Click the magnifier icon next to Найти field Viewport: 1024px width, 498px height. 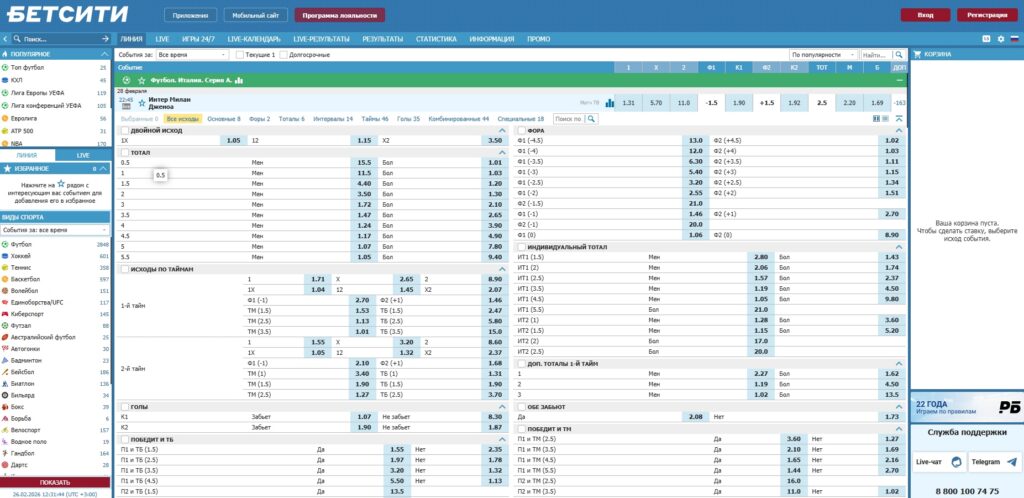click(x=900, y=54)
